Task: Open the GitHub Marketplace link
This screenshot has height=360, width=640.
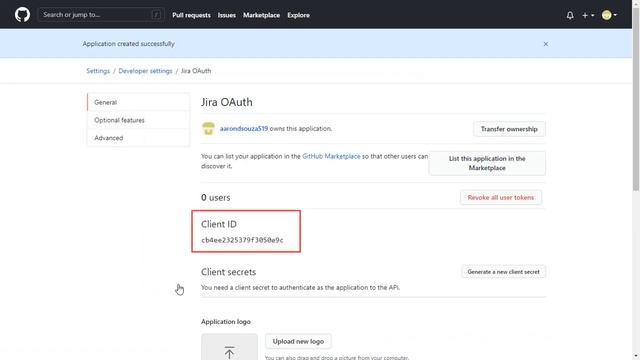Action: click(331, 156)
